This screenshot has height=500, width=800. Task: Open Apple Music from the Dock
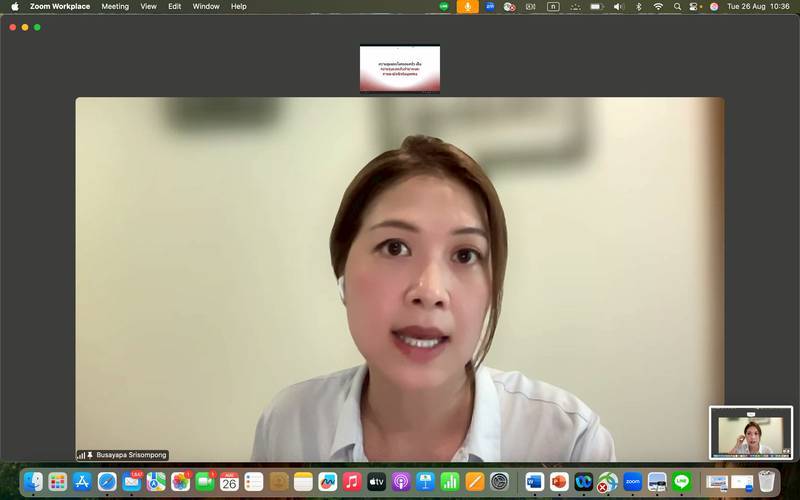coord(352,482)
